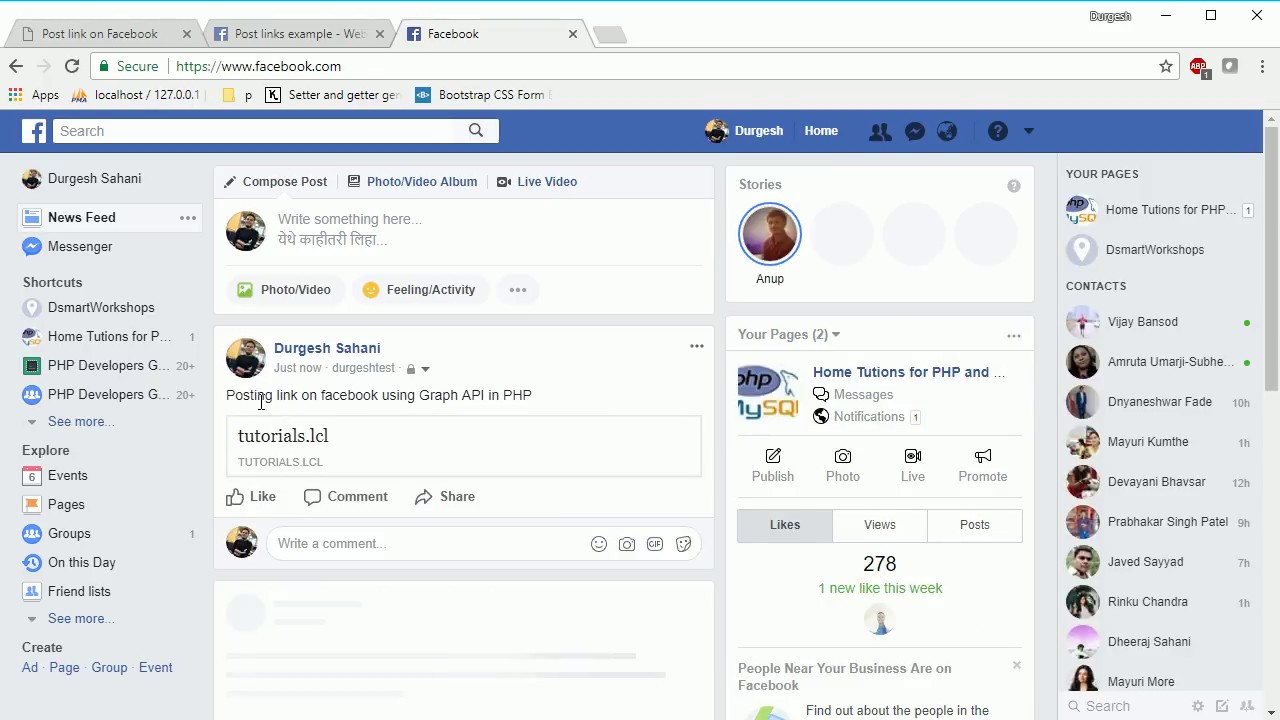Click the Create Ad link
This screenshot has width=1280, height=720.
[x=30, y=668]
